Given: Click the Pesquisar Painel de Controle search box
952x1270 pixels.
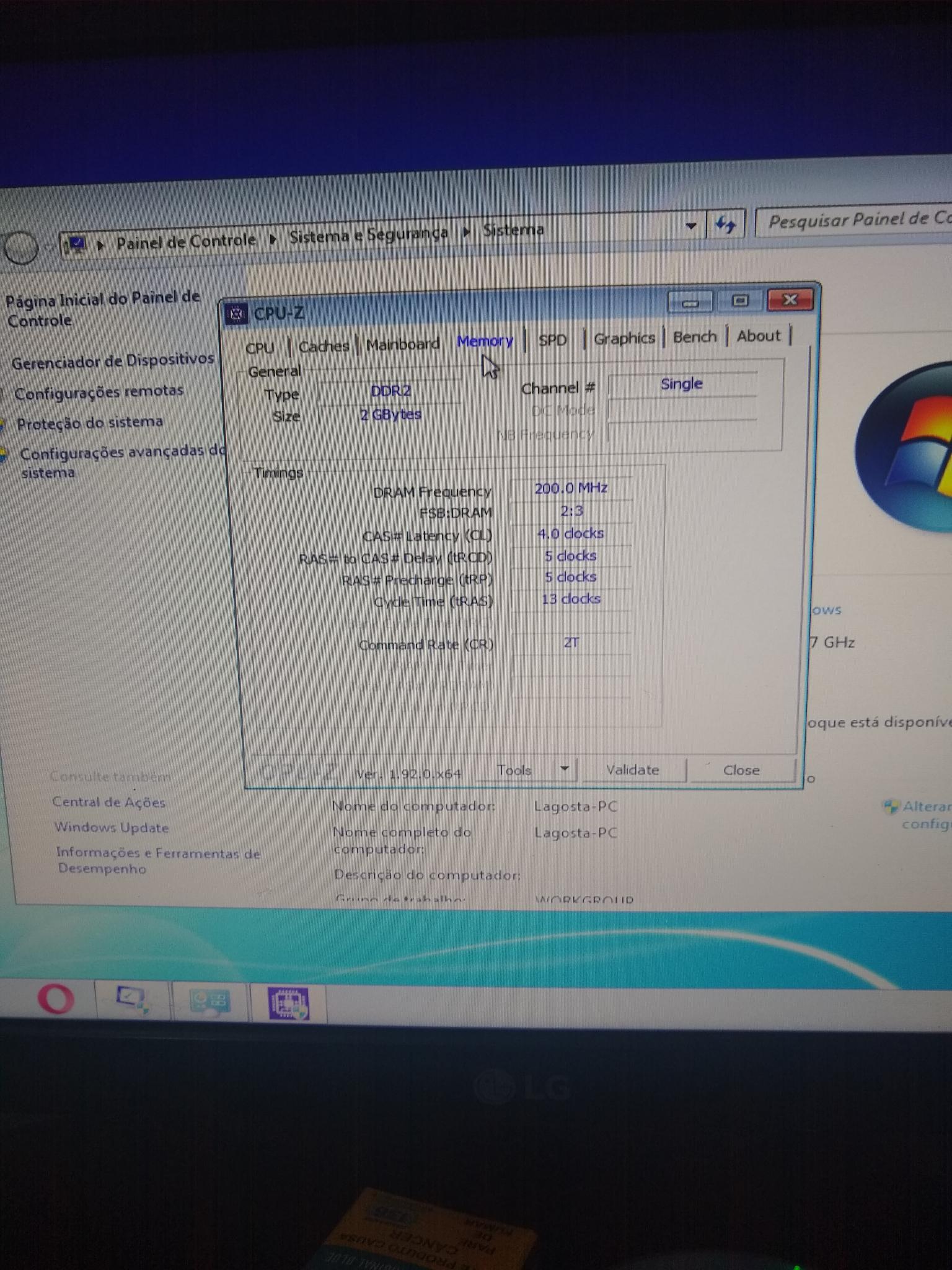Looking at the screenshot, I should [854, 220].
